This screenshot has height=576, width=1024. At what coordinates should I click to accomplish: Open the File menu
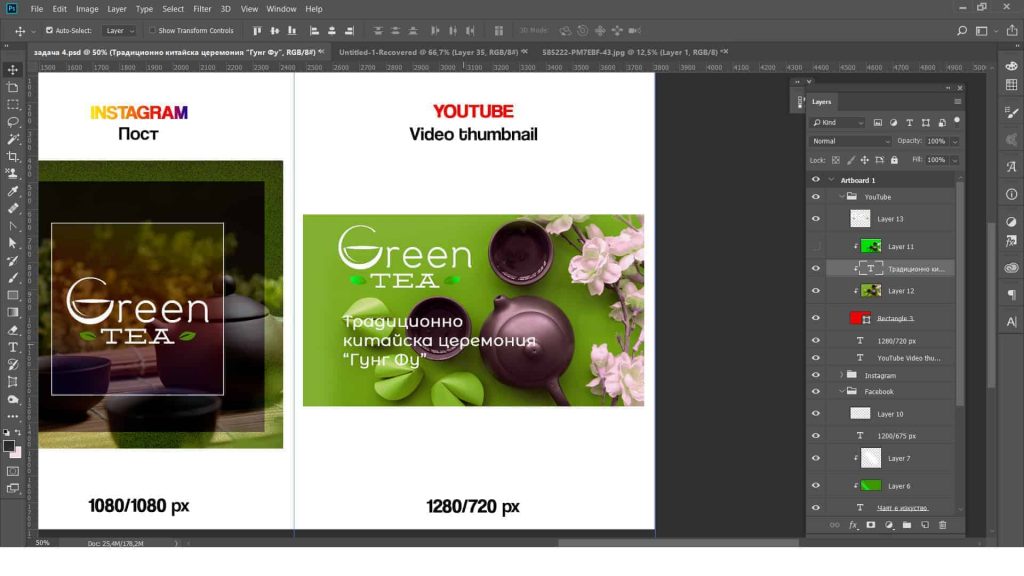37,9
